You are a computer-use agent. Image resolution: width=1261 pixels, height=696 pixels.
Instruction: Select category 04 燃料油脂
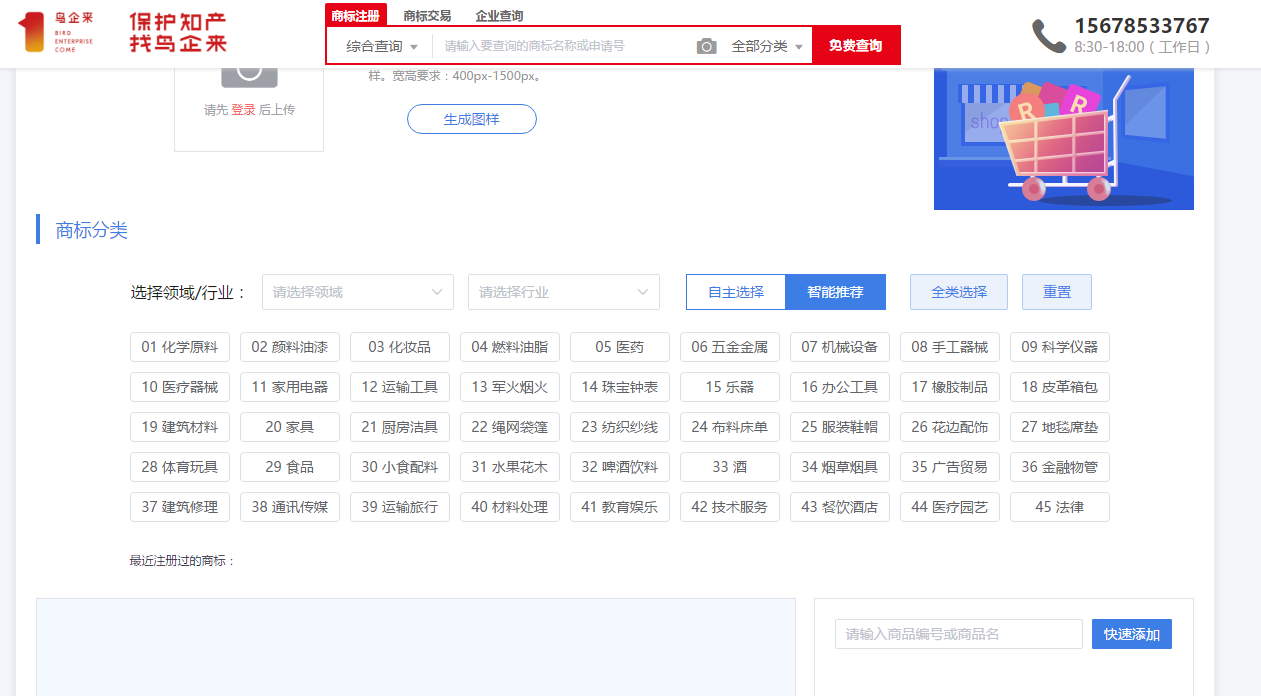point(510,347)
